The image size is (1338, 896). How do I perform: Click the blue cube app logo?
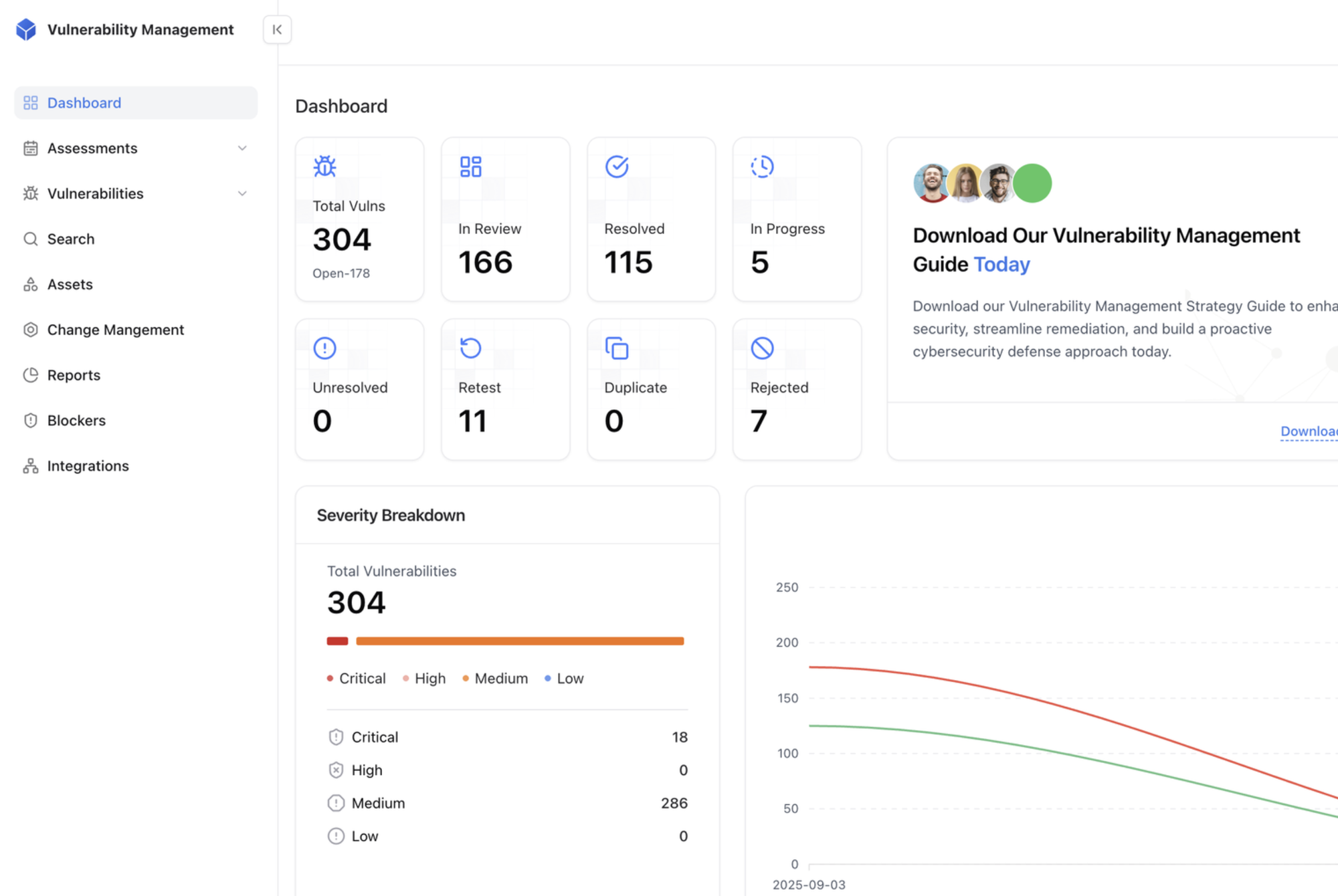pyautogui.click(x=26, y=29)
